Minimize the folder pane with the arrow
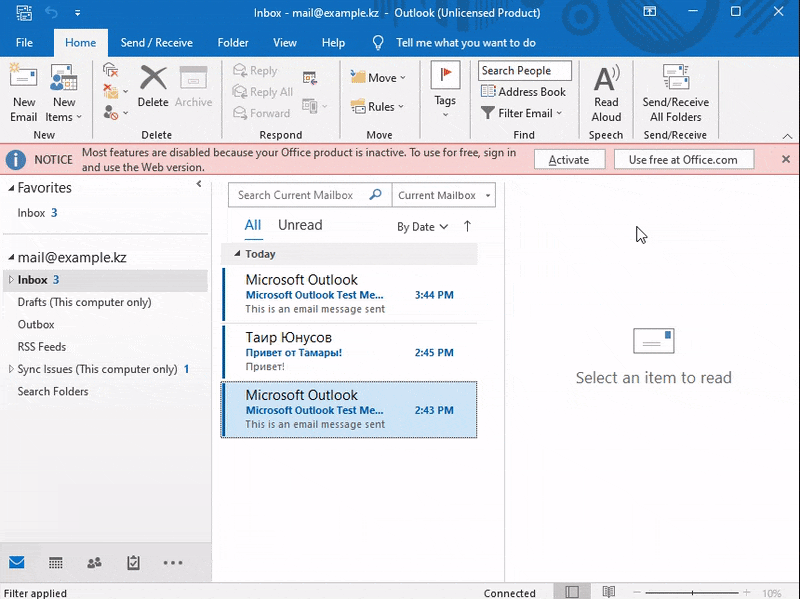The height and width of the screenshot is (599, 800). tap(199, 184)
